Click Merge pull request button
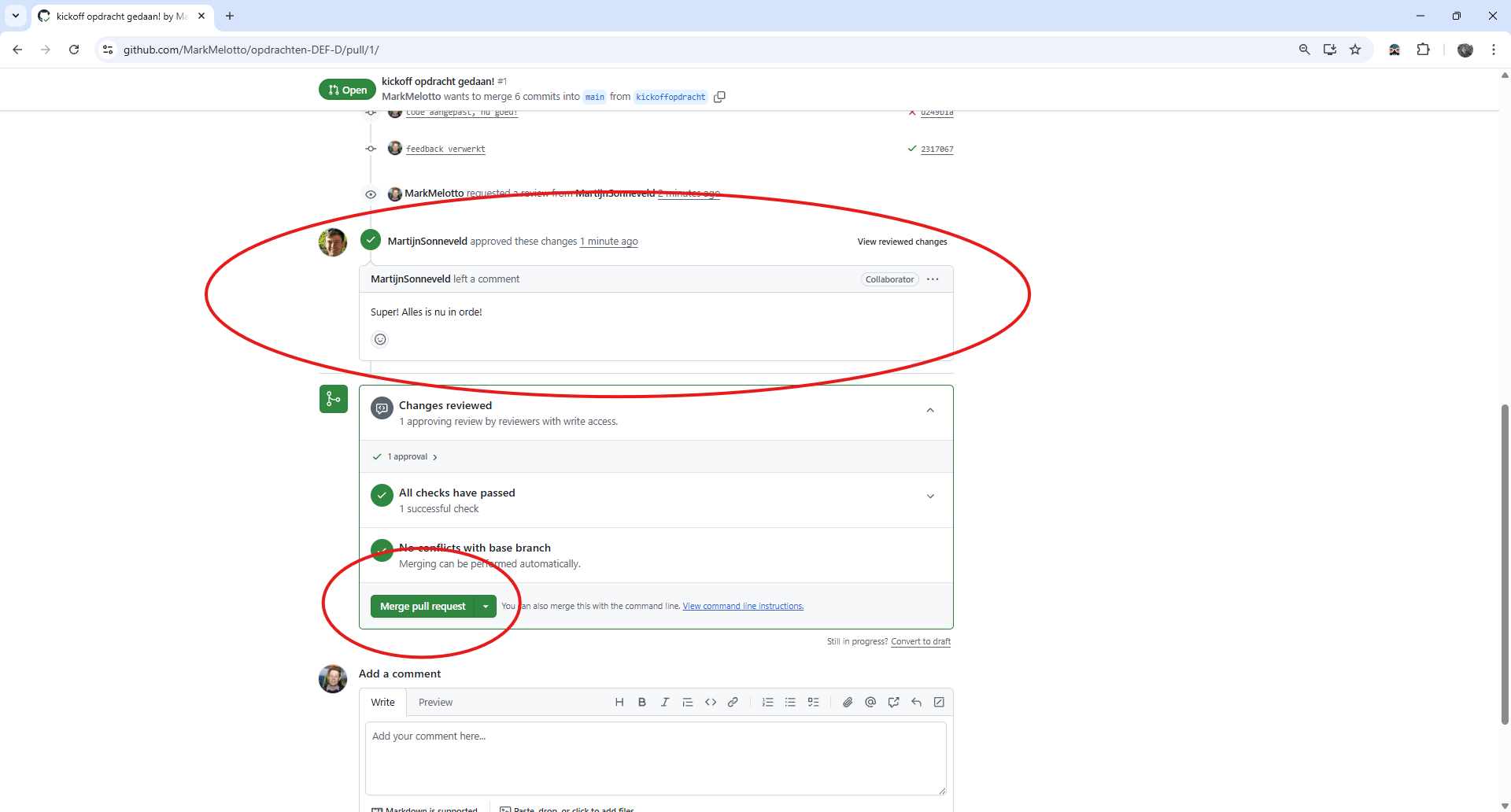Screen dimensions: 1511x812 pos(423,606)
